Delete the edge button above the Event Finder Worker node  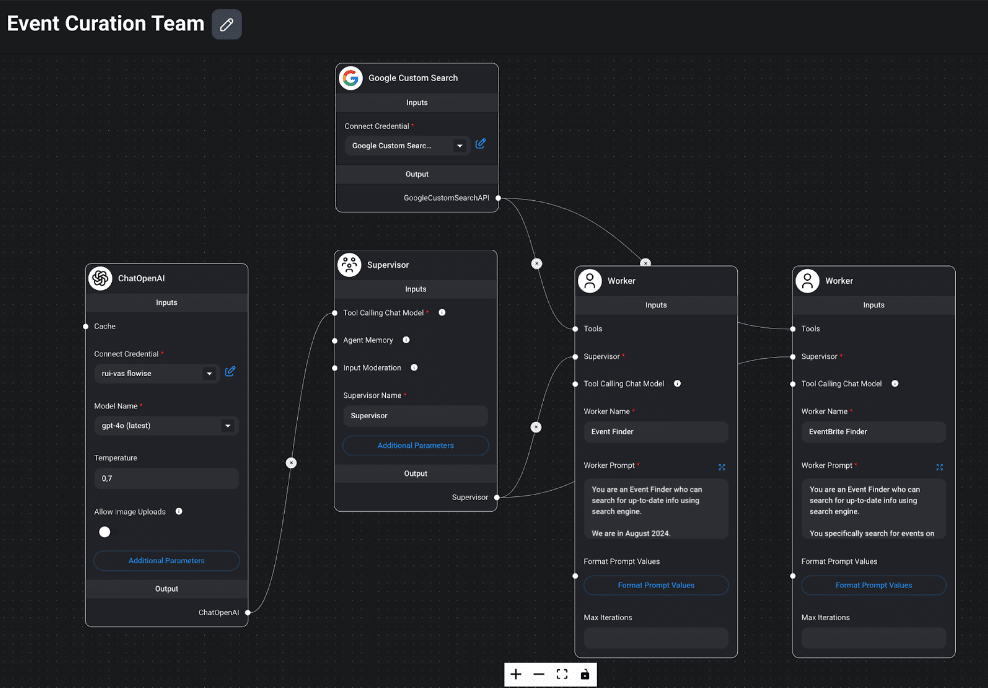tap(645, 263)
